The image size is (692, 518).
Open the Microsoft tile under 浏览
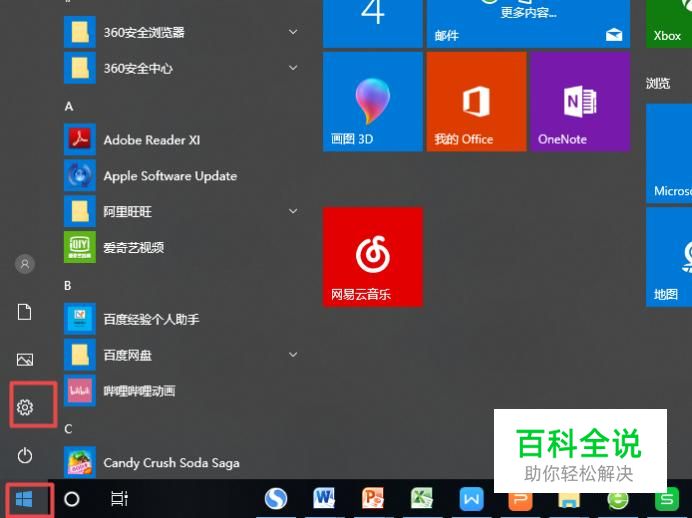pos(669,153)
